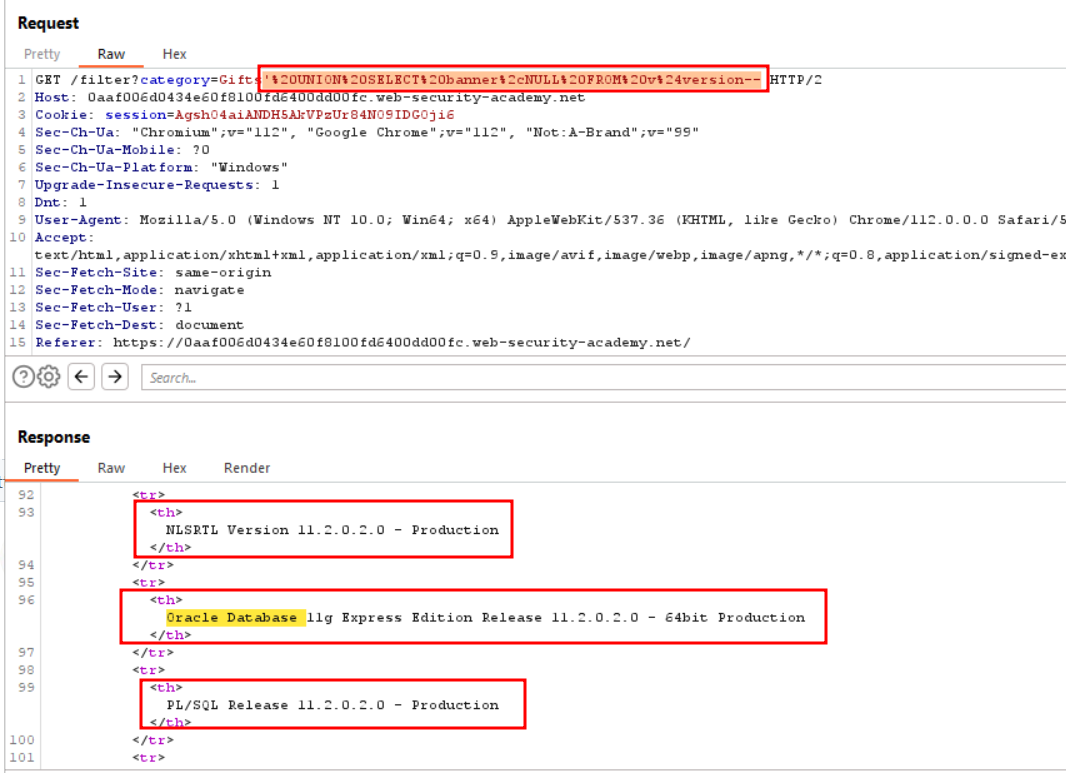The image size is (1066, 773).
Task: Click the HTTP/2 protocol text
Action: (x=795, y=80)
